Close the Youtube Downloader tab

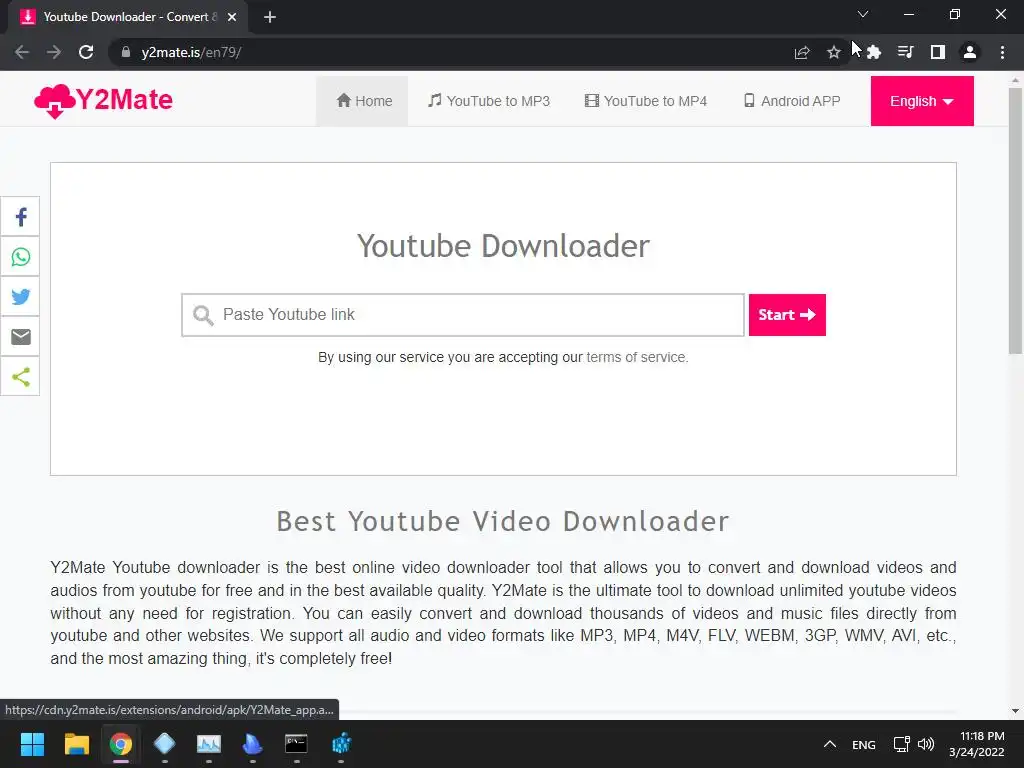coord(232,17)
